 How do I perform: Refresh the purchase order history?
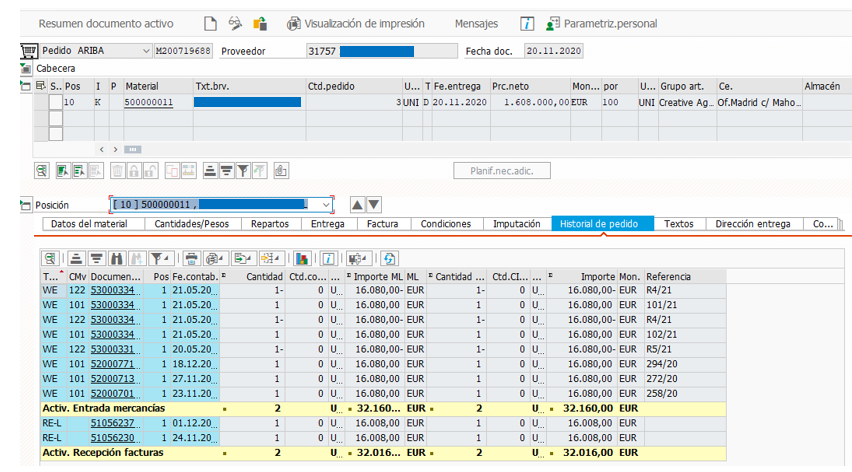coord(389,259)
